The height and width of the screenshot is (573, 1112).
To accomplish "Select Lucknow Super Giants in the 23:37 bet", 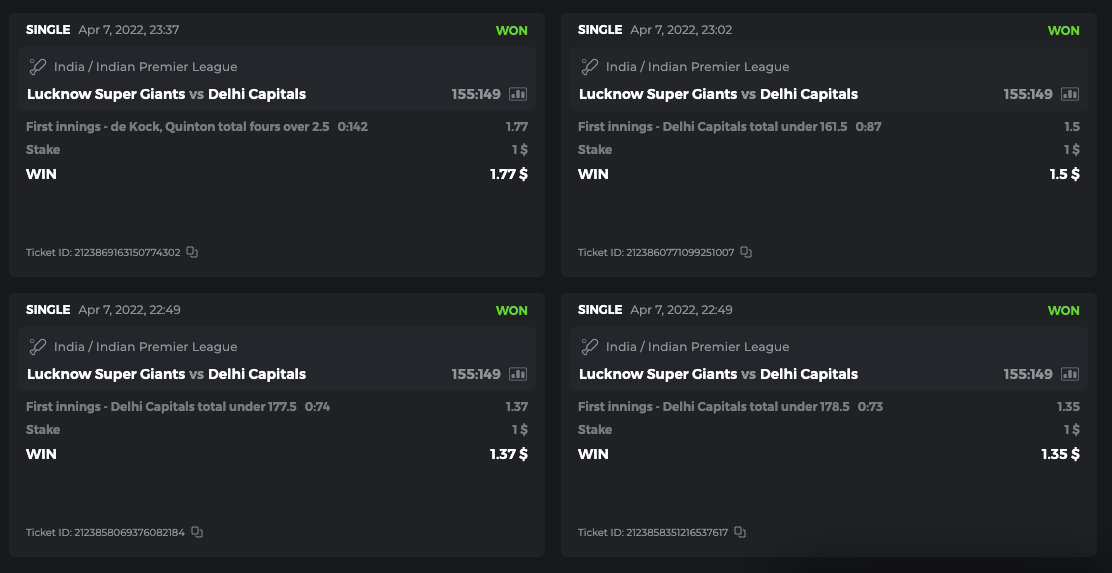I will click(x=106, y=94).
